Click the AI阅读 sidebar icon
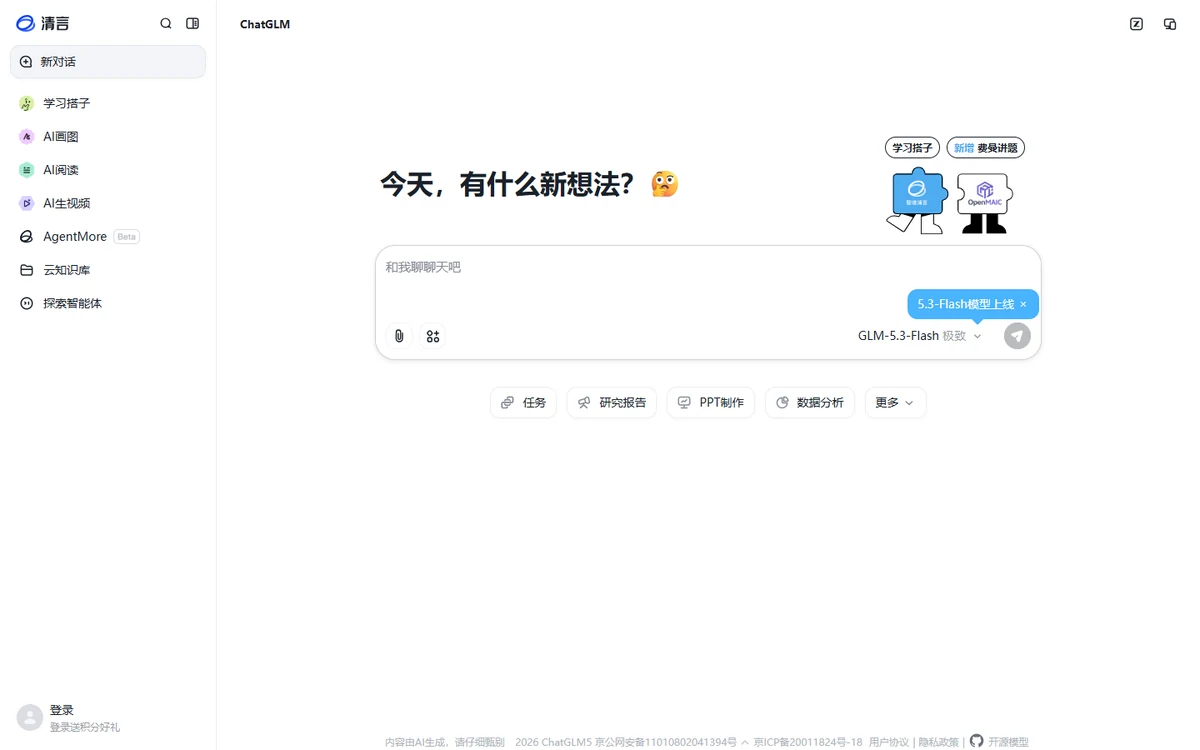 click(x=27, y=170)
